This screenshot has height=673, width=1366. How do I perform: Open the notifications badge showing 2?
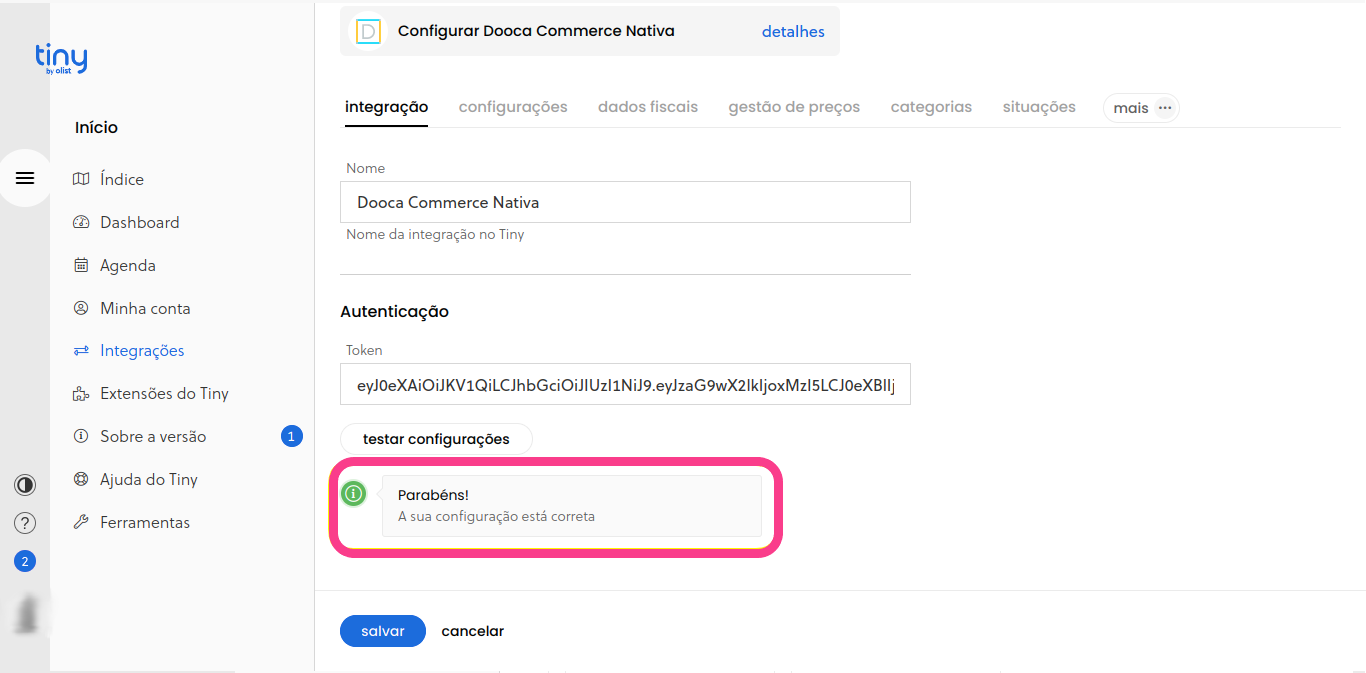click(x=25, y=561)
